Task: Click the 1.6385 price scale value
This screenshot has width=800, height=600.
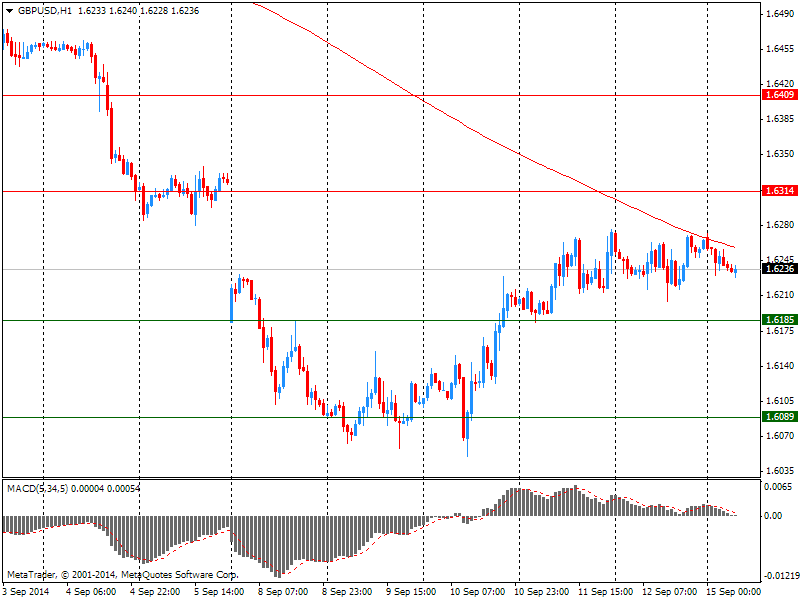Action: click(780, 118)
